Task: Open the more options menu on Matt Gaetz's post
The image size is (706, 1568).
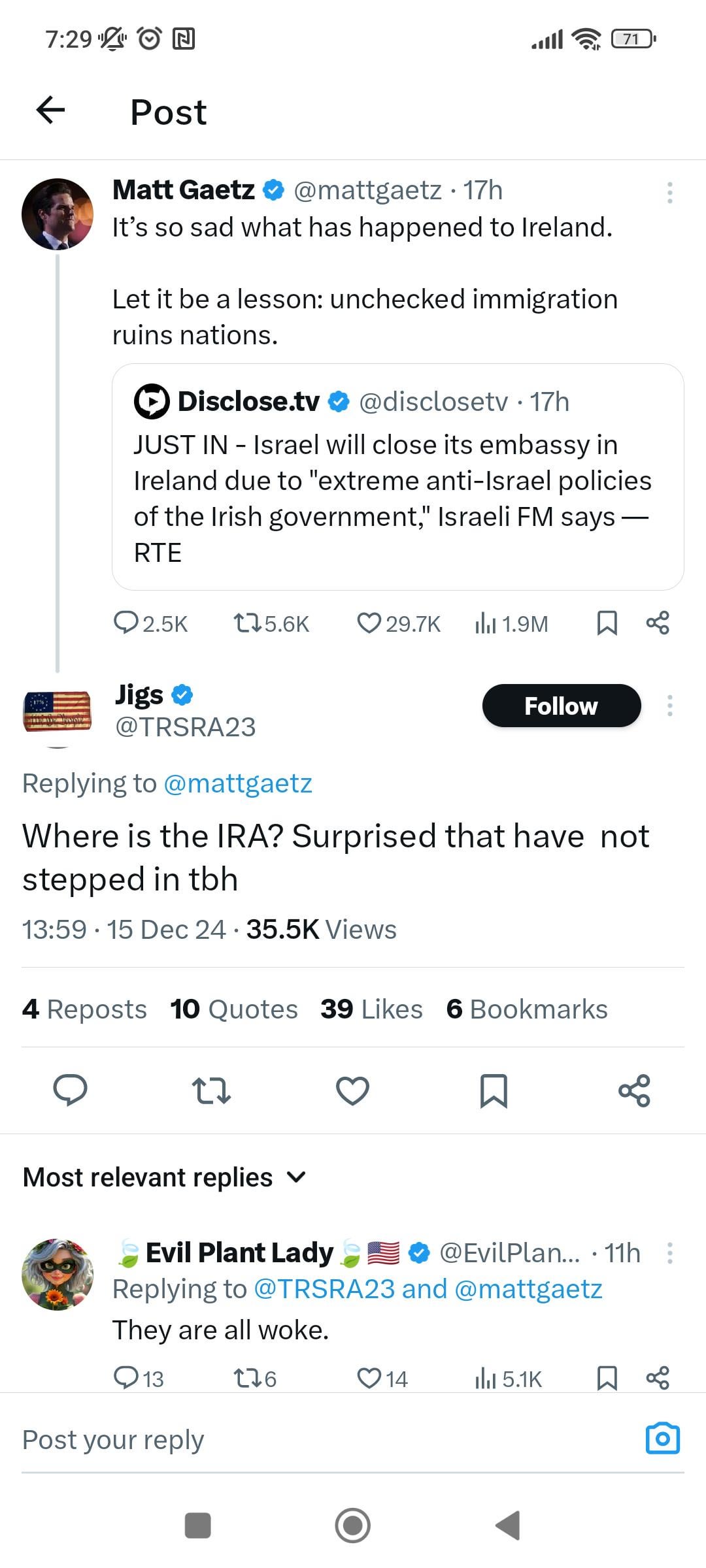Action: click(669, 192)
